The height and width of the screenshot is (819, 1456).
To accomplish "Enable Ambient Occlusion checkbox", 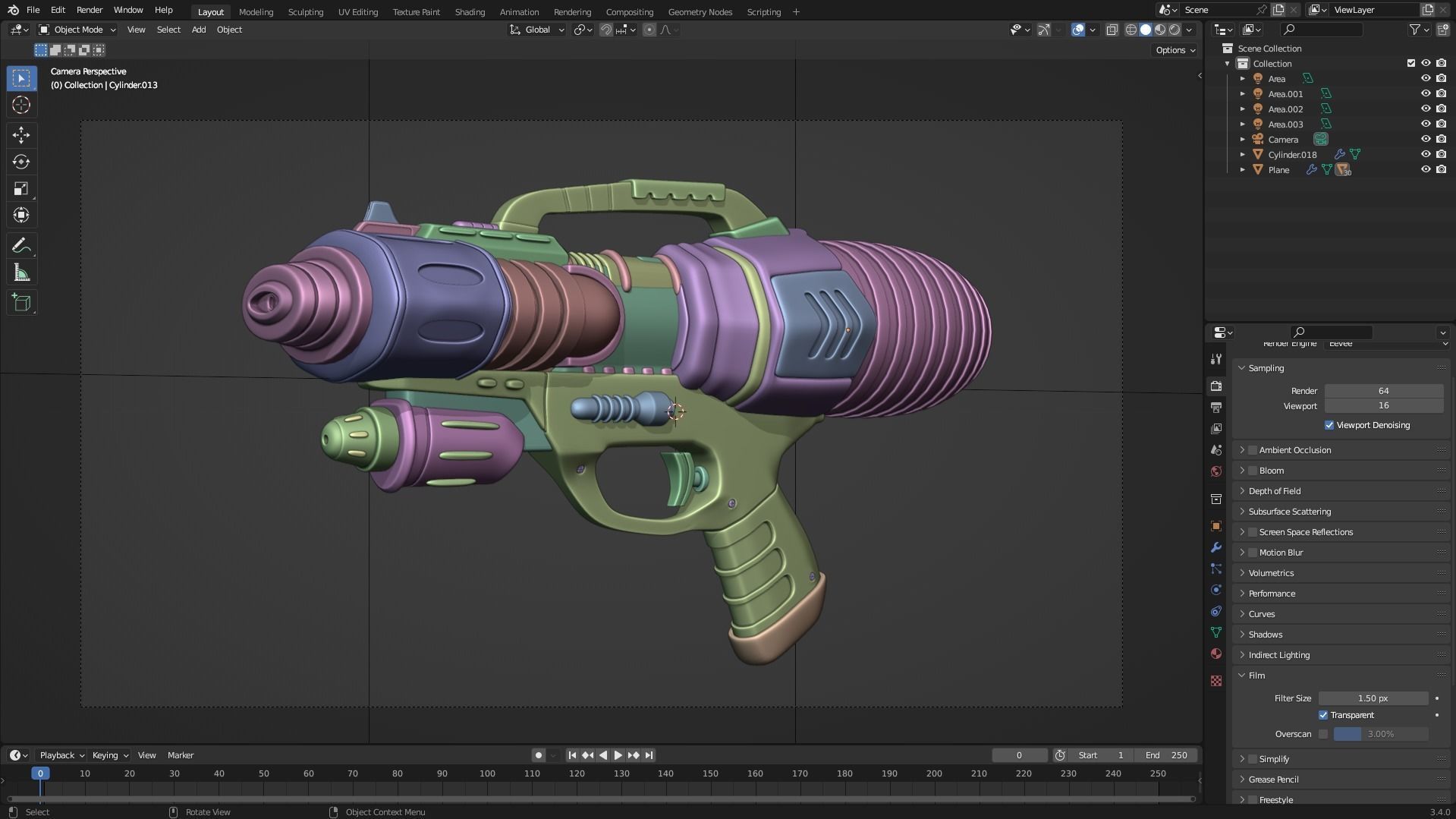I will 1253,450.
